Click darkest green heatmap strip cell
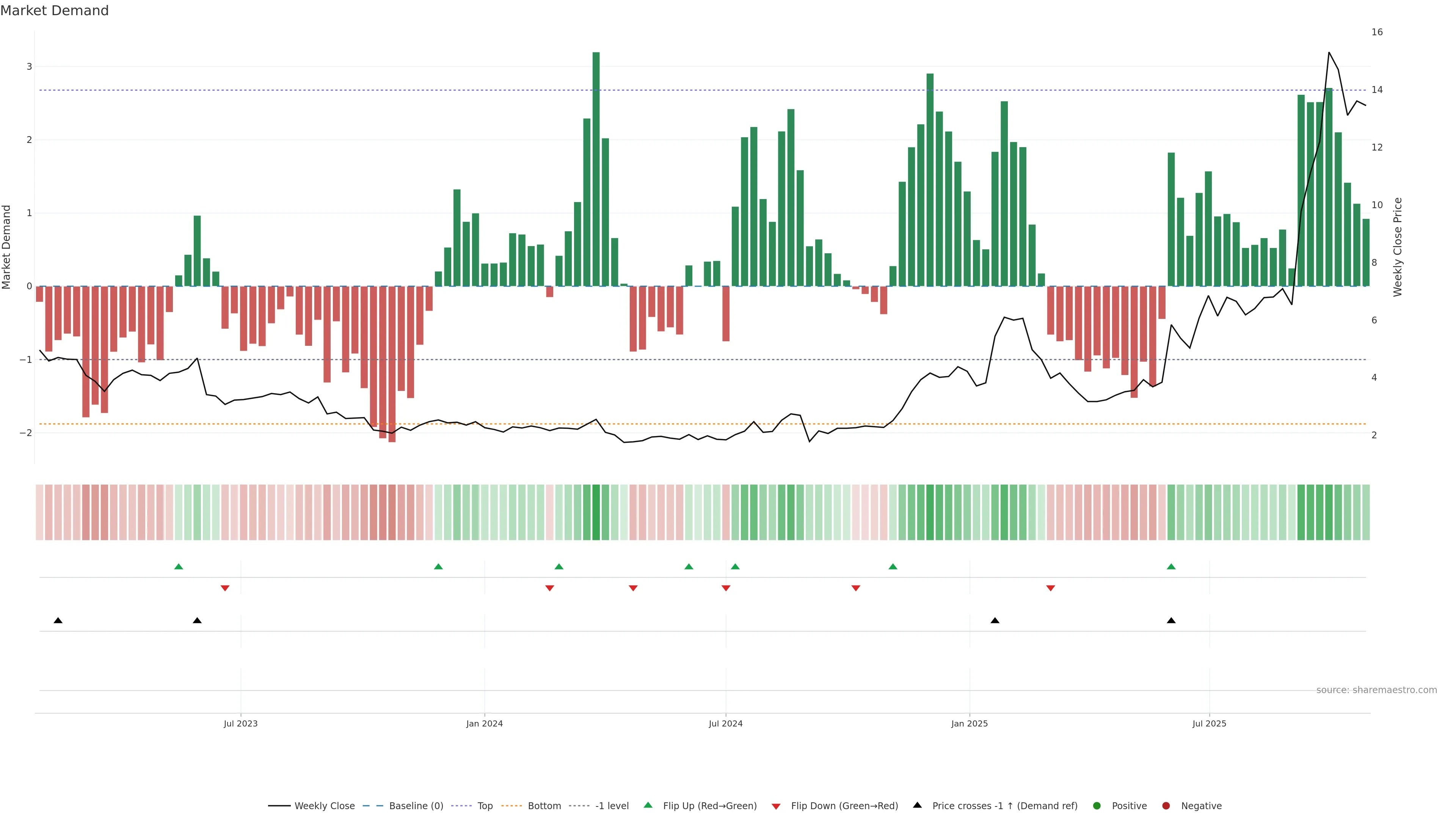1456x819 pixels. [x=596, y=512]
